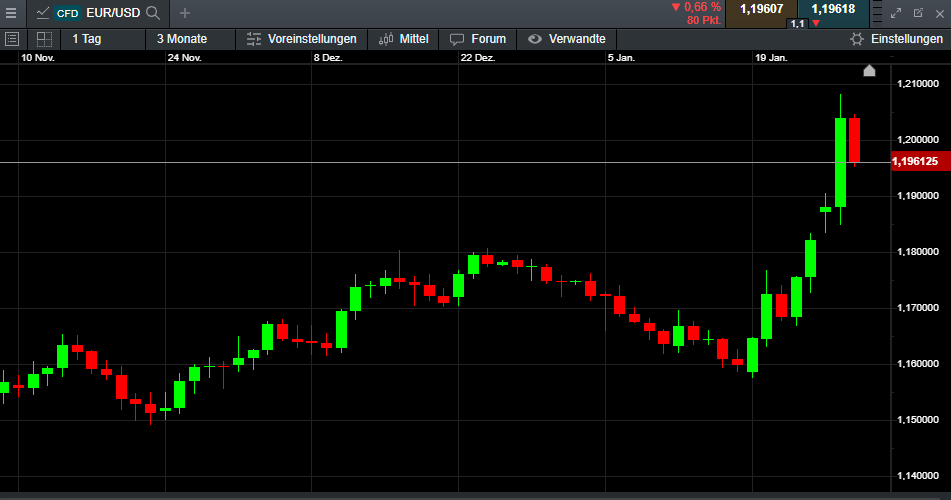Open Einstellungen chart settings
Screen dimensions: 951x500
[x=895, y=39]
